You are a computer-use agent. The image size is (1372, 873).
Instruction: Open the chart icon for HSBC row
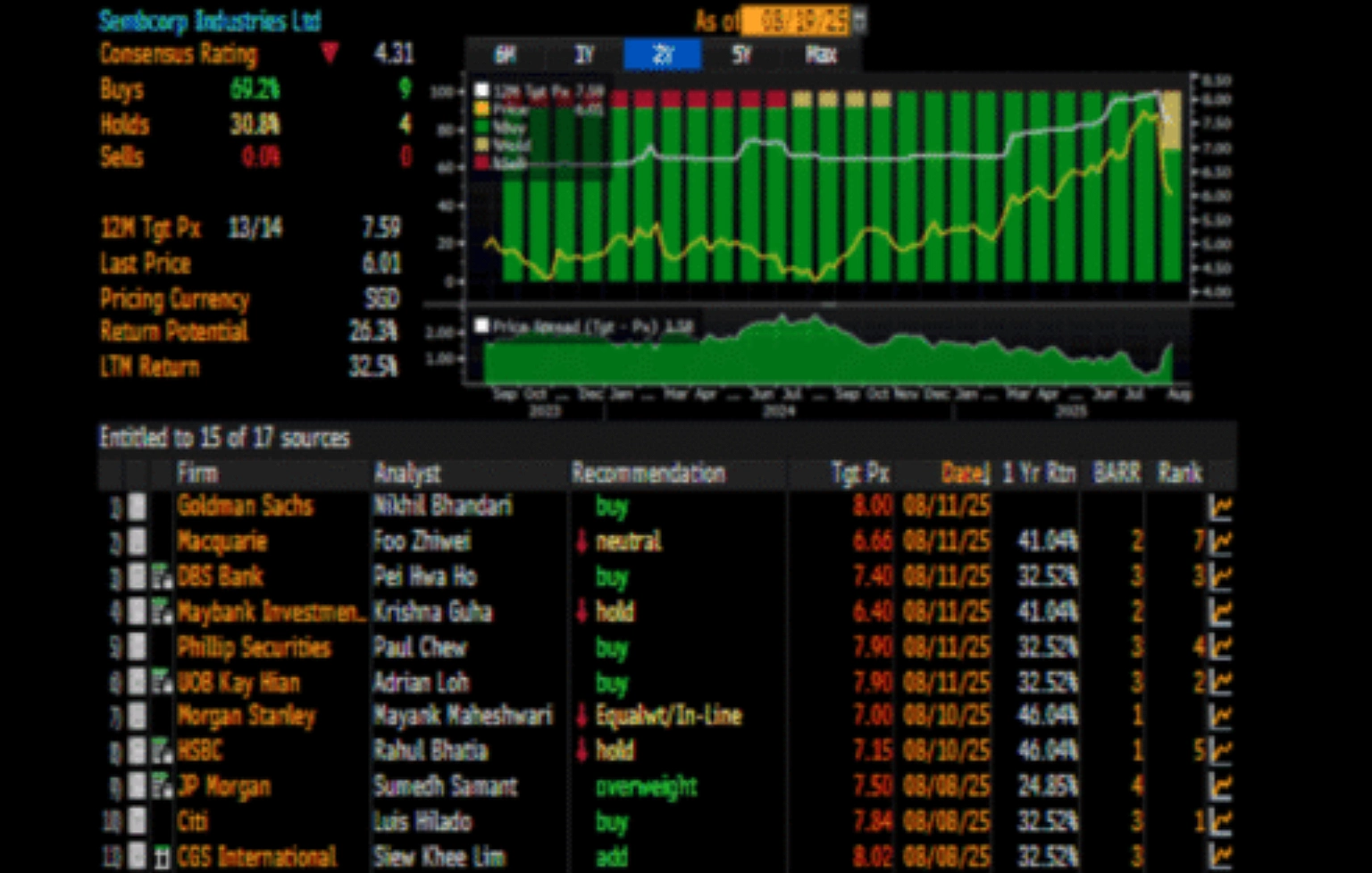(x=1220, y=751)
